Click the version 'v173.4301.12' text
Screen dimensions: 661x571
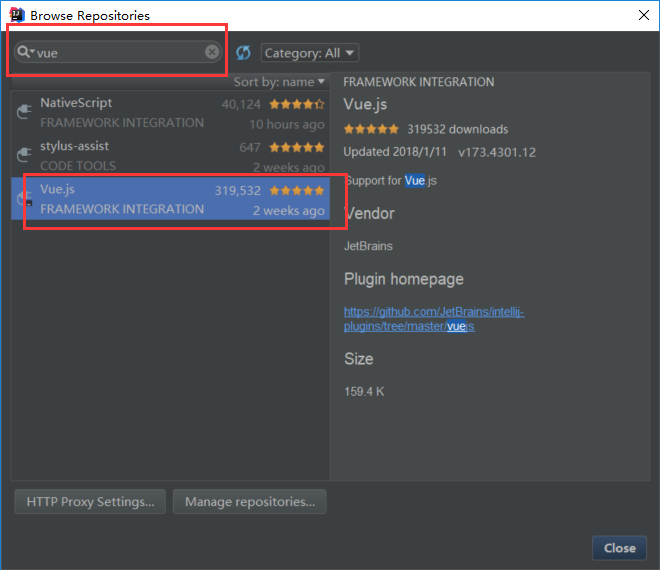(x=497, y=152)
